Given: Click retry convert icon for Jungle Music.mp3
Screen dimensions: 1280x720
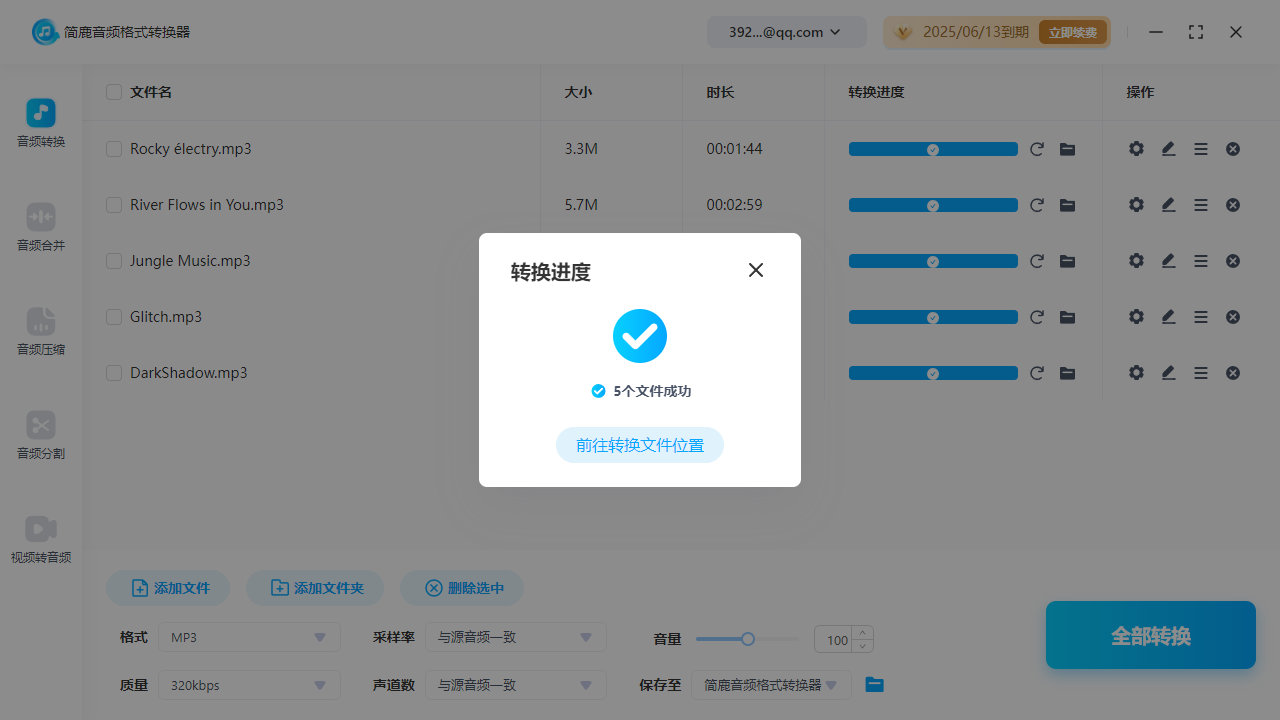Looking at the screenshot, I should coord(1037,261).
